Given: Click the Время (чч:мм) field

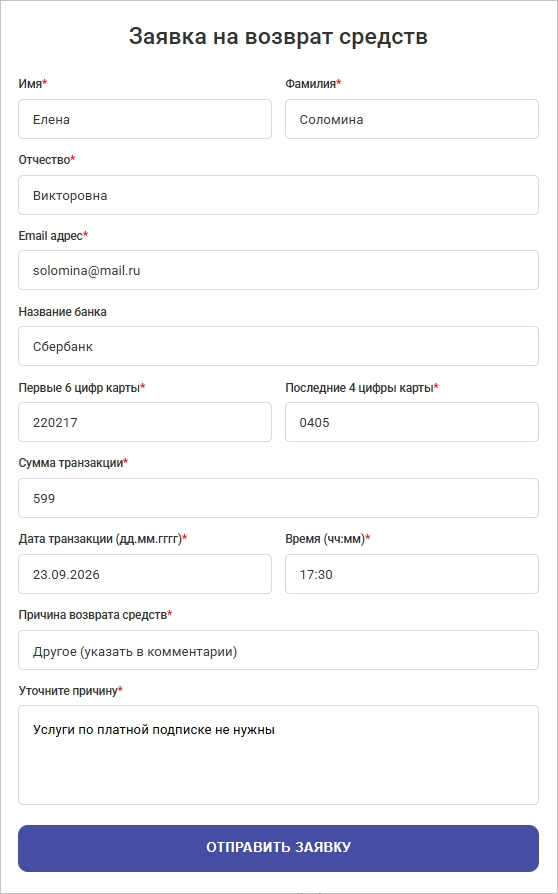Looking at the screenshot, I should click(x=412, y=574).
